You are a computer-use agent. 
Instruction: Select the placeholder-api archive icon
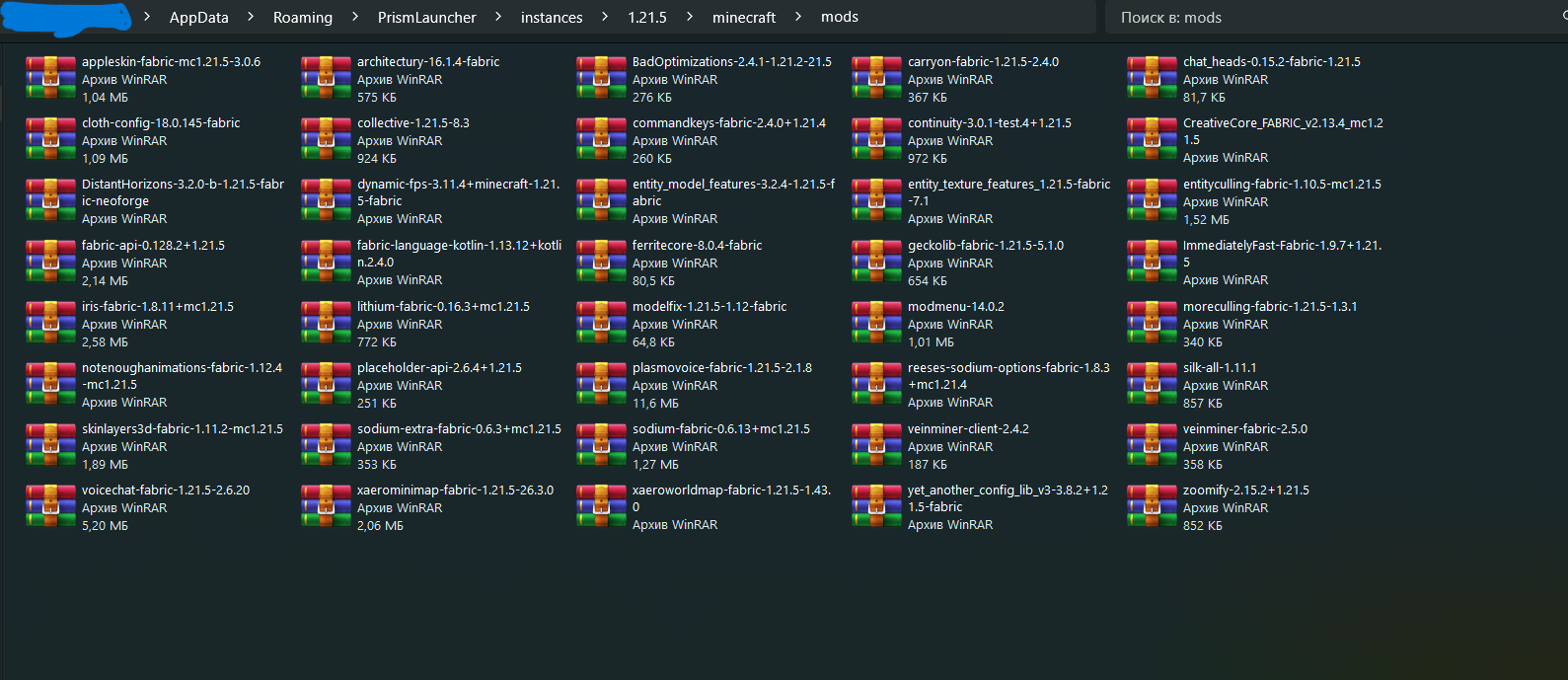click(326, 384)
